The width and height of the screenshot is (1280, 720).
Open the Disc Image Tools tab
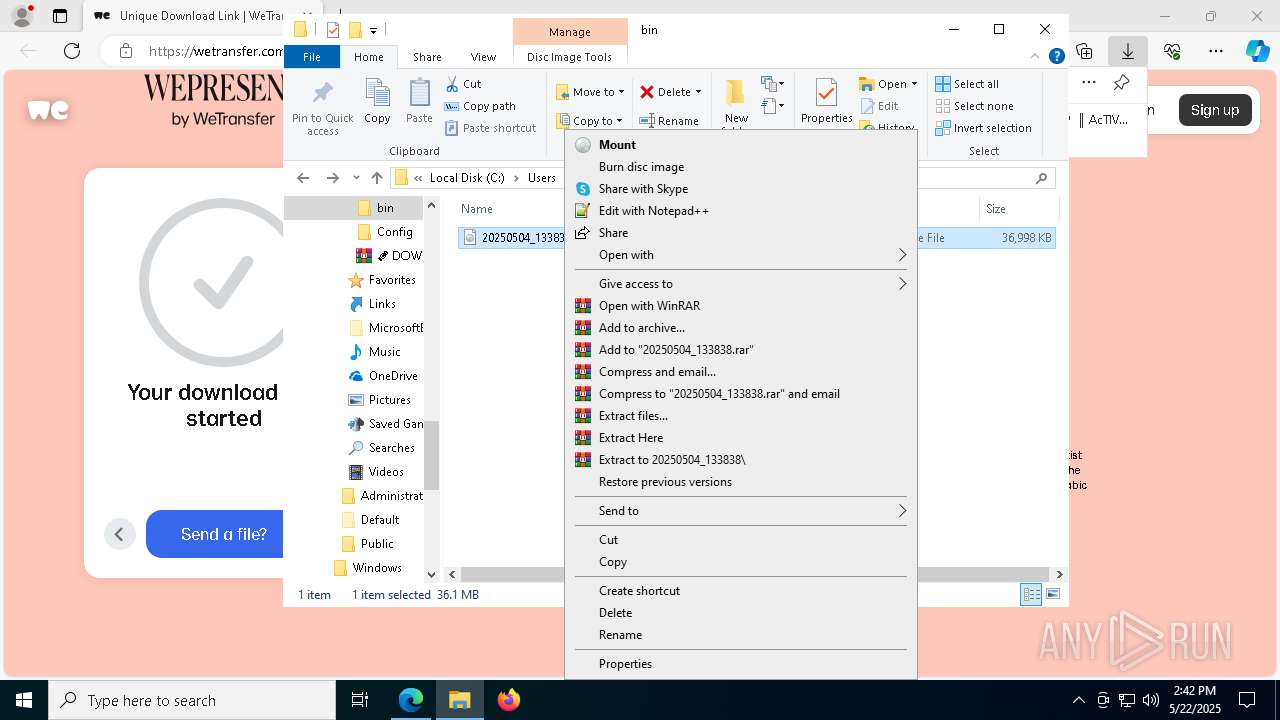pyautogui.click(x=569, y=57)
